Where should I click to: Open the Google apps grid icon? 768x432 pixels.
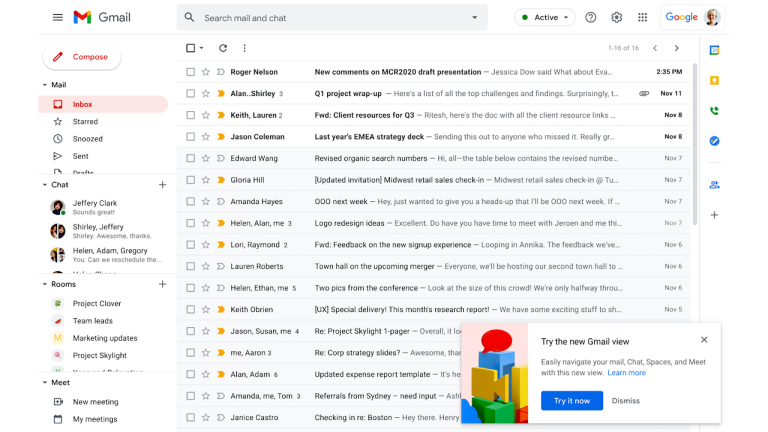coord(643,18)
